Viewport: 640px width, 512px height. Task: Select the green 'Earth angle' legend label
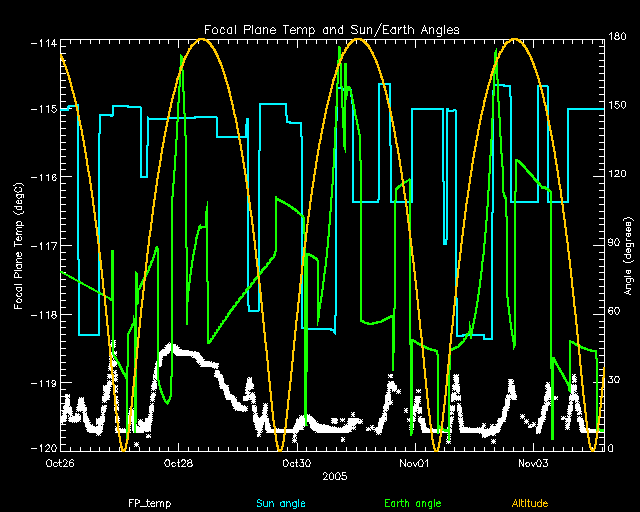click(x=410, y=503)
